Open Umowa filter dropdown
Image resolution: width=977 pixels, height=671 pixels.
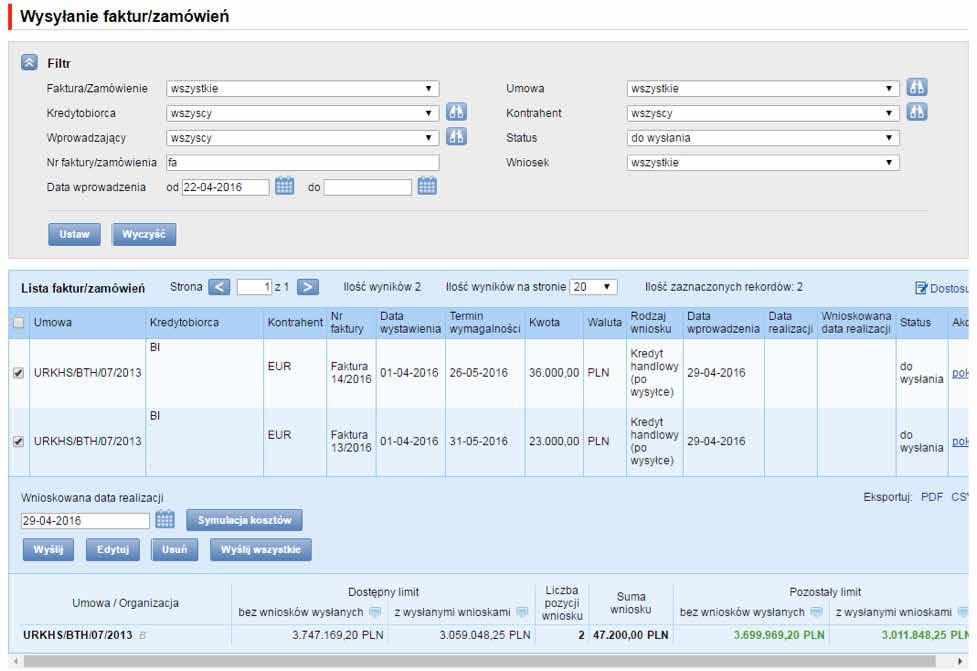[x=763, y=88]
